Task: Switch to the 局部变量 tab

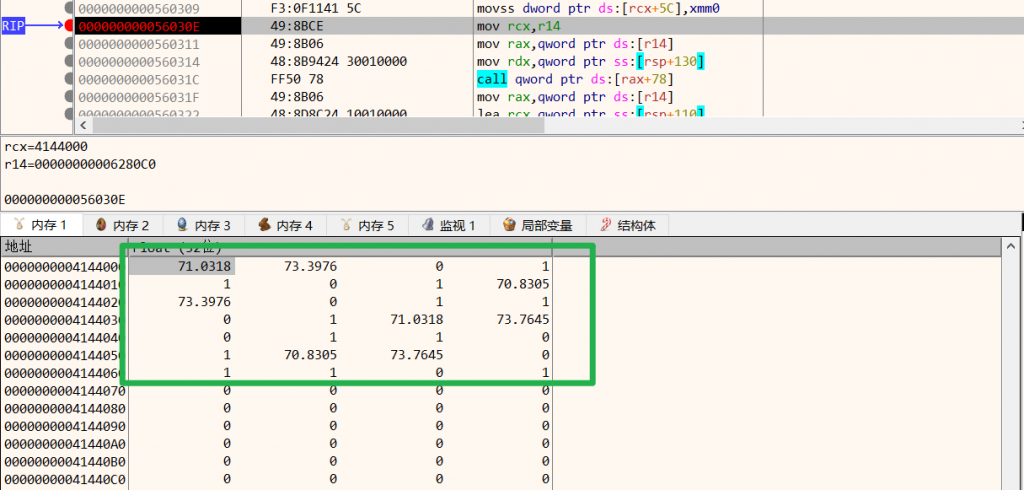Action: (x=537, y=225)
